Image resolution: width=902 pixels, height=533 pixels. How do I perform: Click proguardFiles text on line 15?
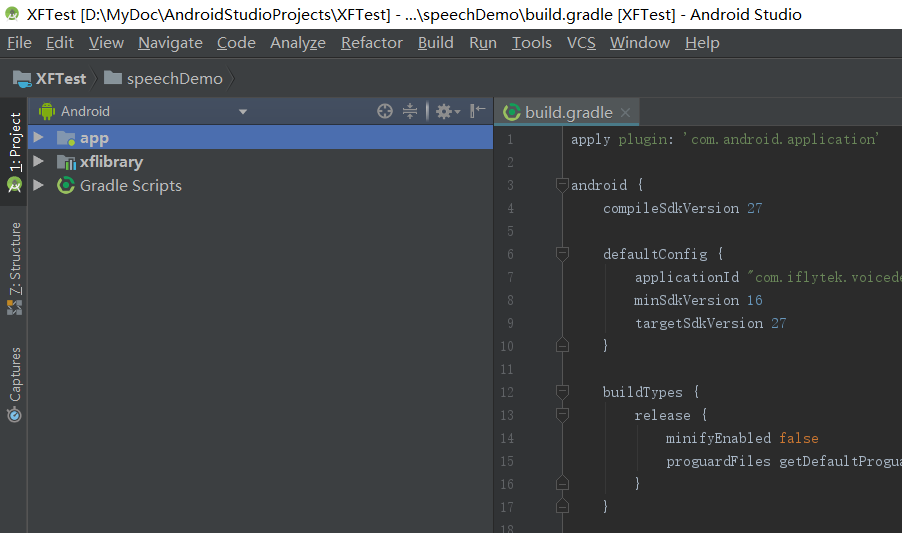[x=718, y=461]
